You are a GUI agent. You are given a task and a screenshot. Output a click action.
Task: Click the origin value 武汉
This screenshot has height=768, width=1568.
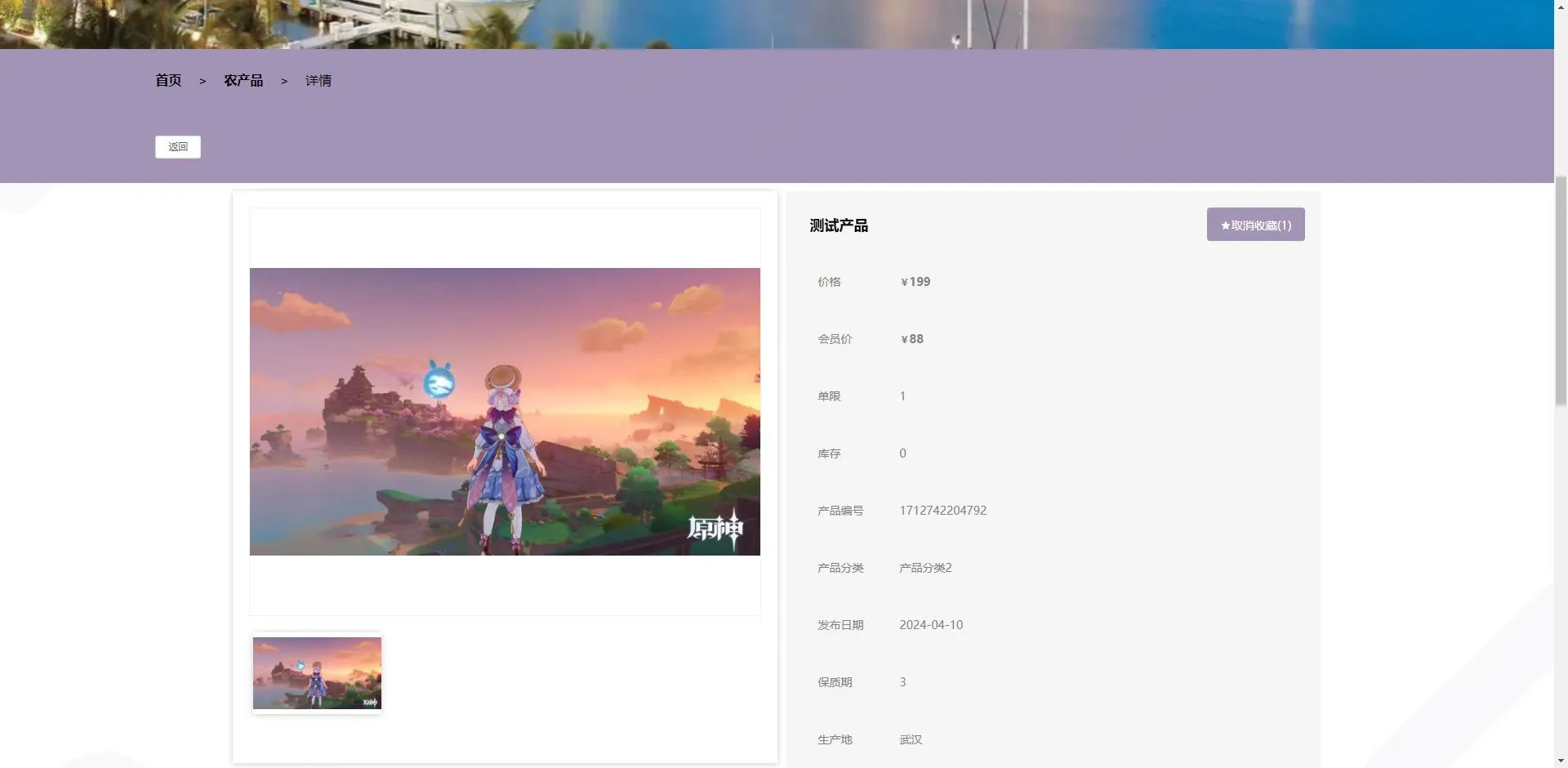tap(911, 739)
